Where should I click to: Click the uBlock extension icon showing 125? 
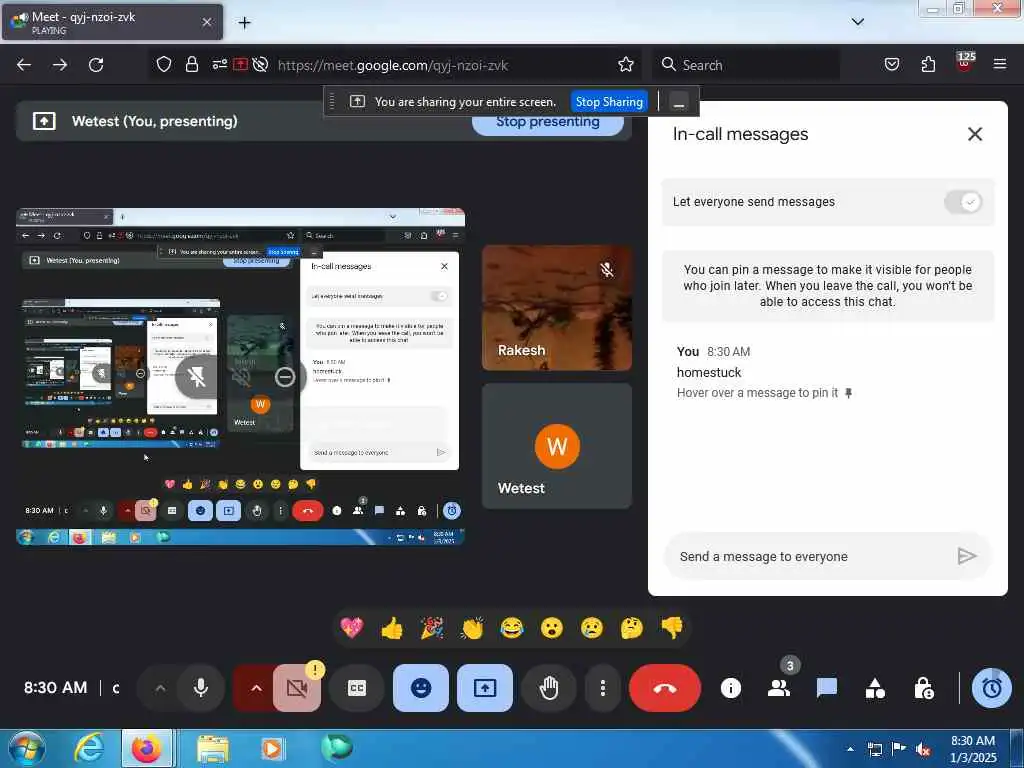(965, 63)
